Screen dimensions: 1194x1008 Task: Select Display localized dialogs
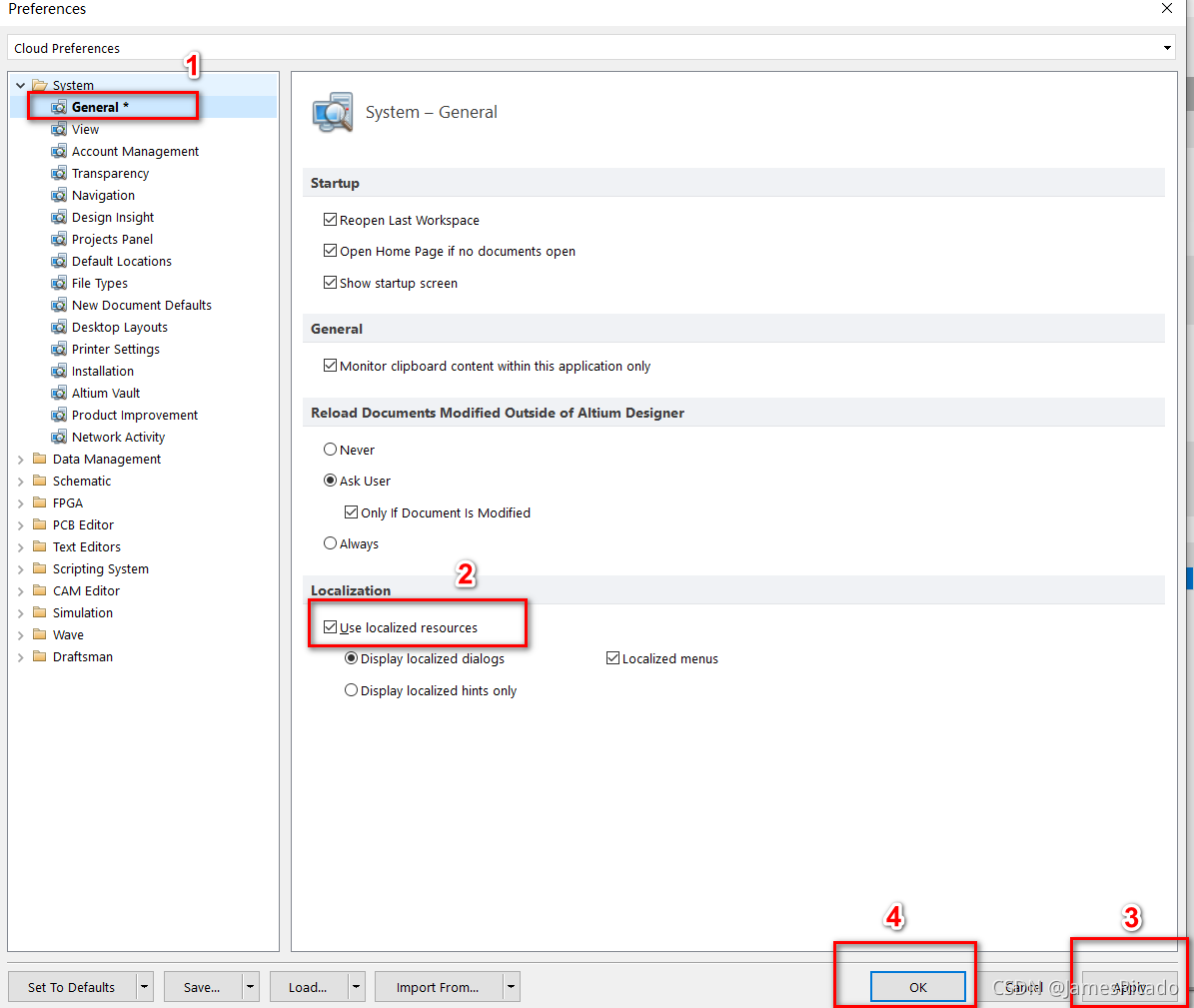[x=351, y=658]
